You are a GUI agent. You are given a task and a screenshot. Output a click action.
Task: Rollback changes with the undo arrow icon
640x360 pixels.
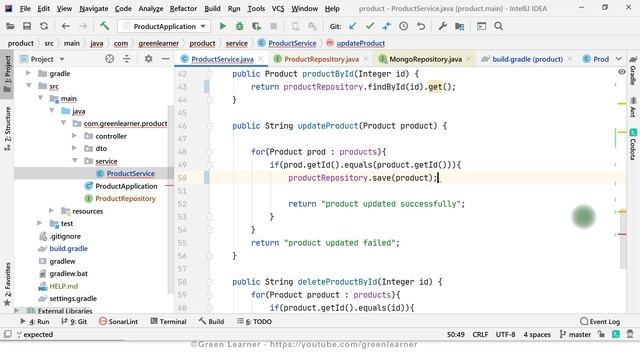tap(421, 27)
